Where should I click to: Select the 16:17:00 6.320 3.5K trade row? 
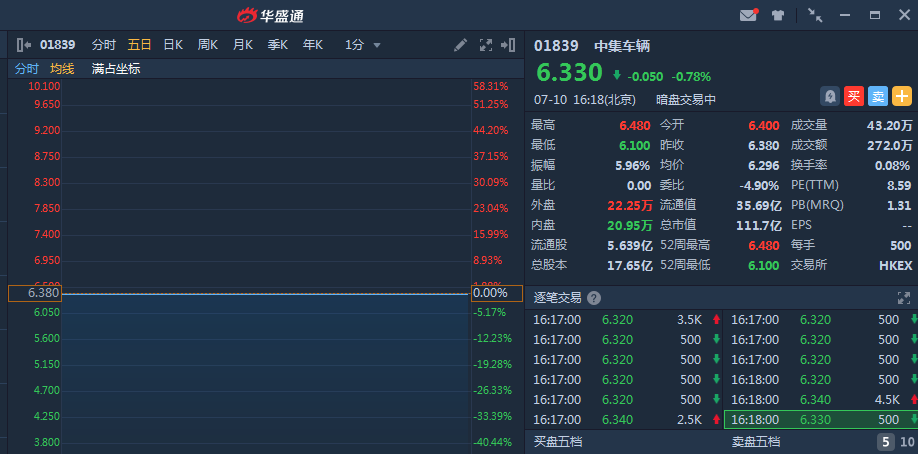[625, 320]
